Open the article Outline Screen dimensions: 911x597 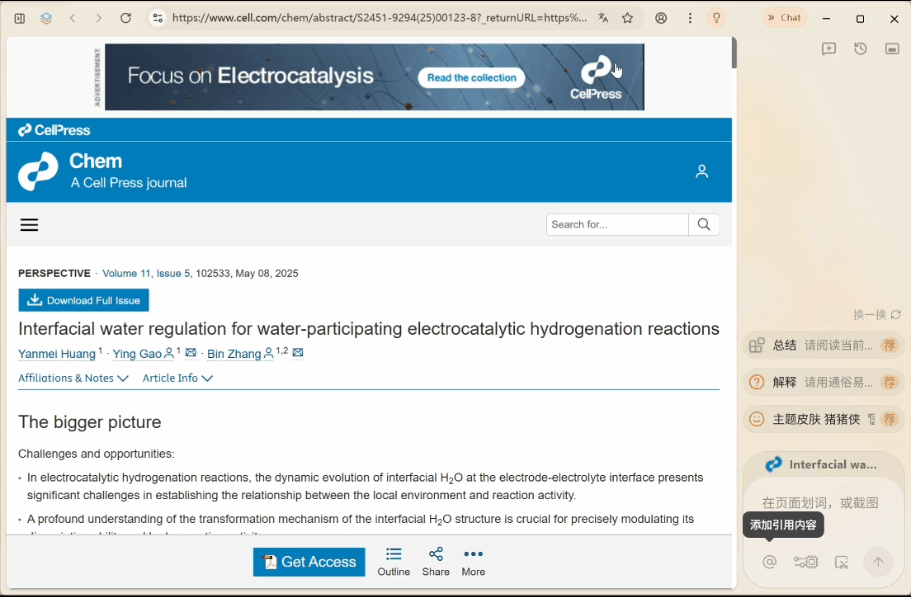393,562
